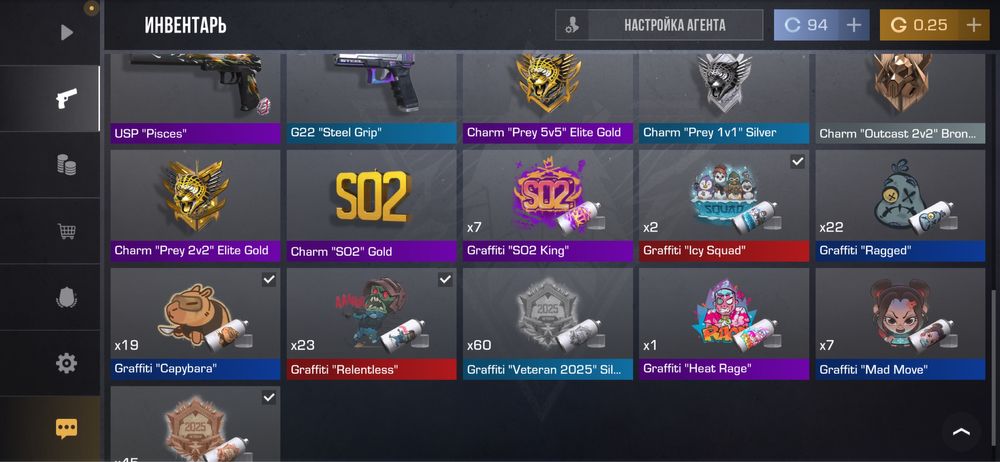Select the Charm "SO2" Gold item
The height and width of the screenshot is (462, 1000).
(371, 206)
